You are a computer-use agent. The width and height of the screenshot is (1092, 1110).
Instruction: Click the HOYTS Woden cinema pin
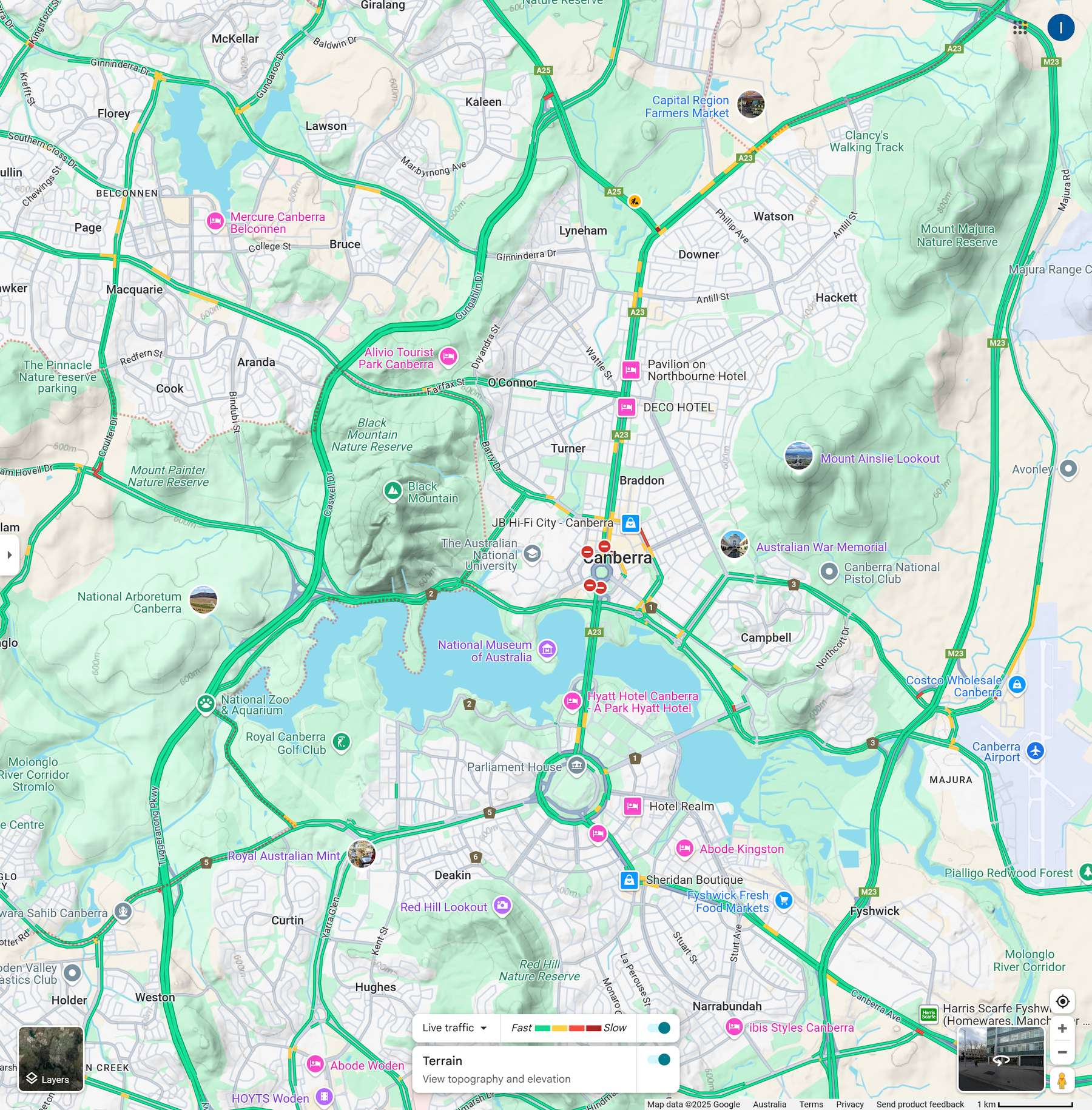point(325,1097)
